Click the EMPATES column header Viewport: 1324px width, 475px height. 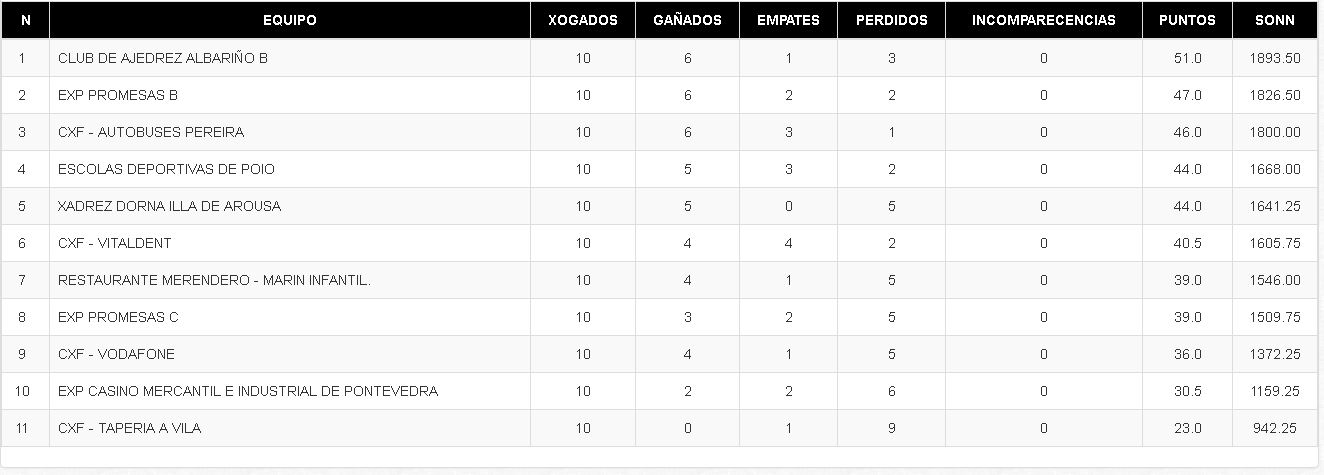788,20
